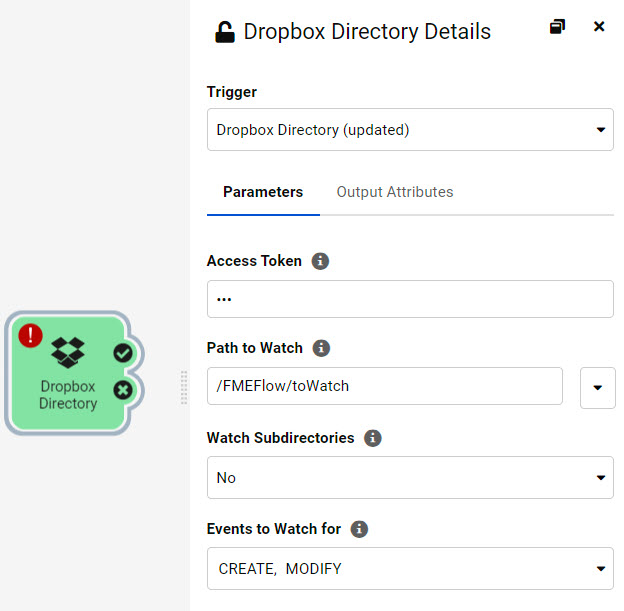Viewport: 624px width, 611px height.
Task: Select the Dropbox Directory node label
Action: pos(68,395)
